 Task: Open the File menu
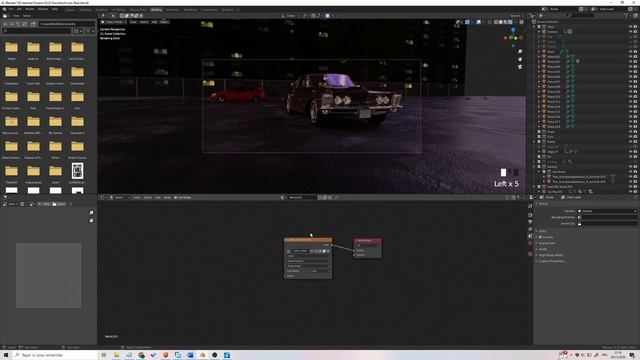11,9
